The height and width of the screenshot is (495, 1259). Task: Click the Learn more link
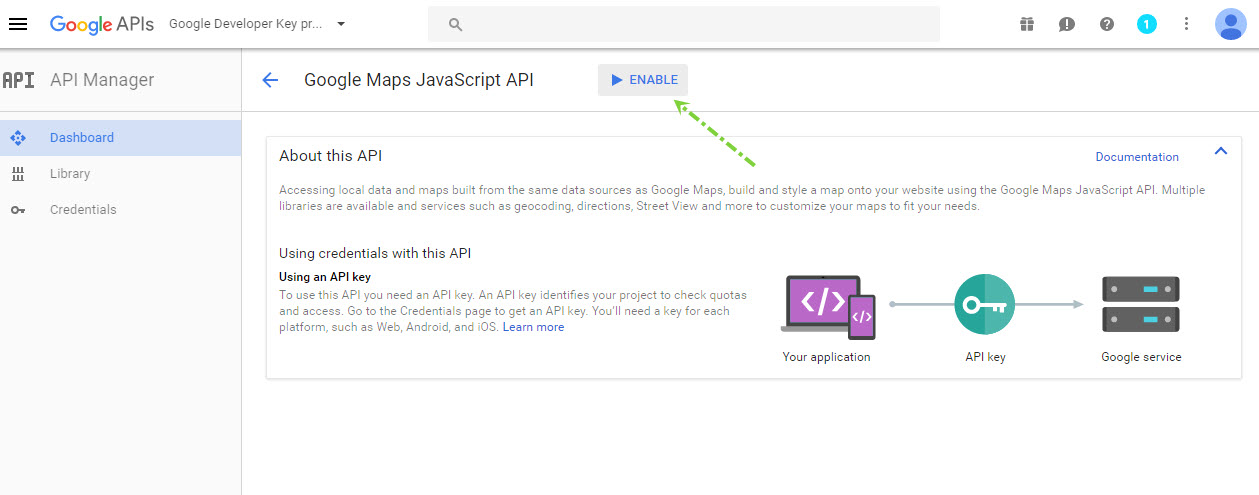[533, 327]
